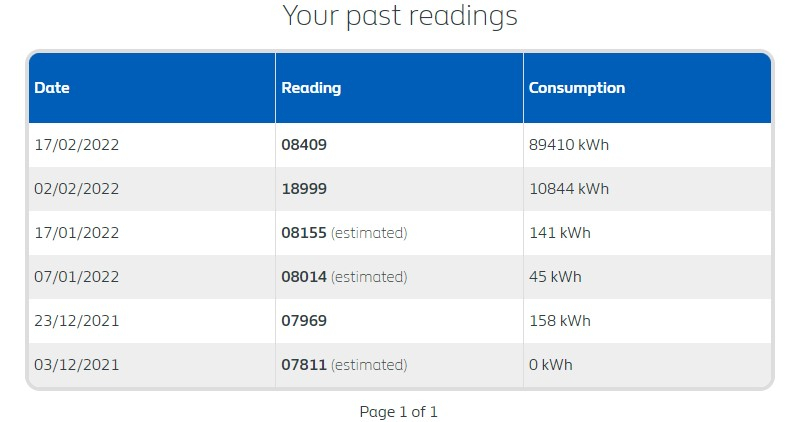Viewport: 796px width, 422px height.
Task: Click the 18999 reading value
Action: coord(304,189)
